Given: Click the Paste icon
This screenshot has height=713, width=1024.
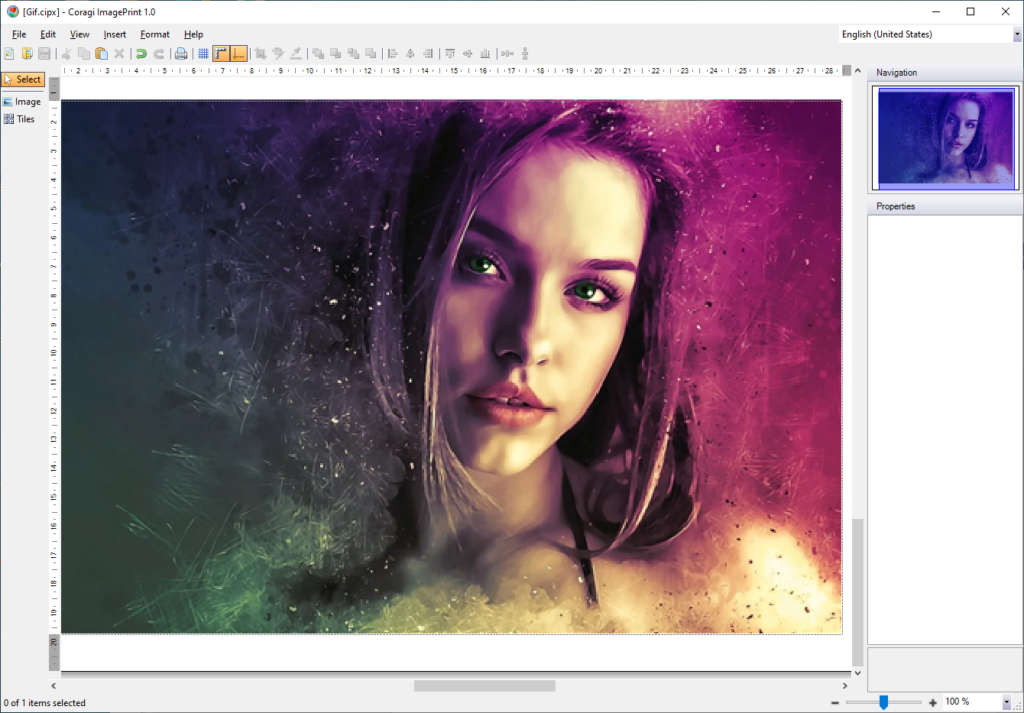Looking at the screenshot, I should click(x=102, y=53).
